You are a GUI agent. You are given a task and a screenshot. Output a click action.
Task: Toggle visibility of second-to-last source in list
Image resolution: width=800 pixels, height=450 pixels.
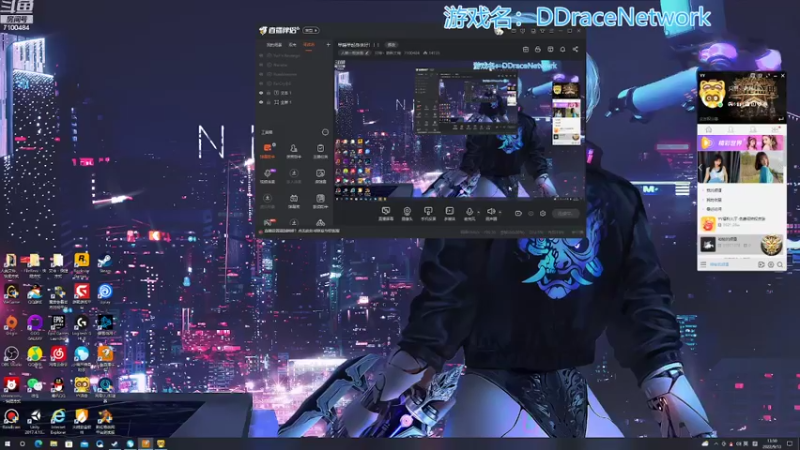pyautogui.click(x=261, y=93)
